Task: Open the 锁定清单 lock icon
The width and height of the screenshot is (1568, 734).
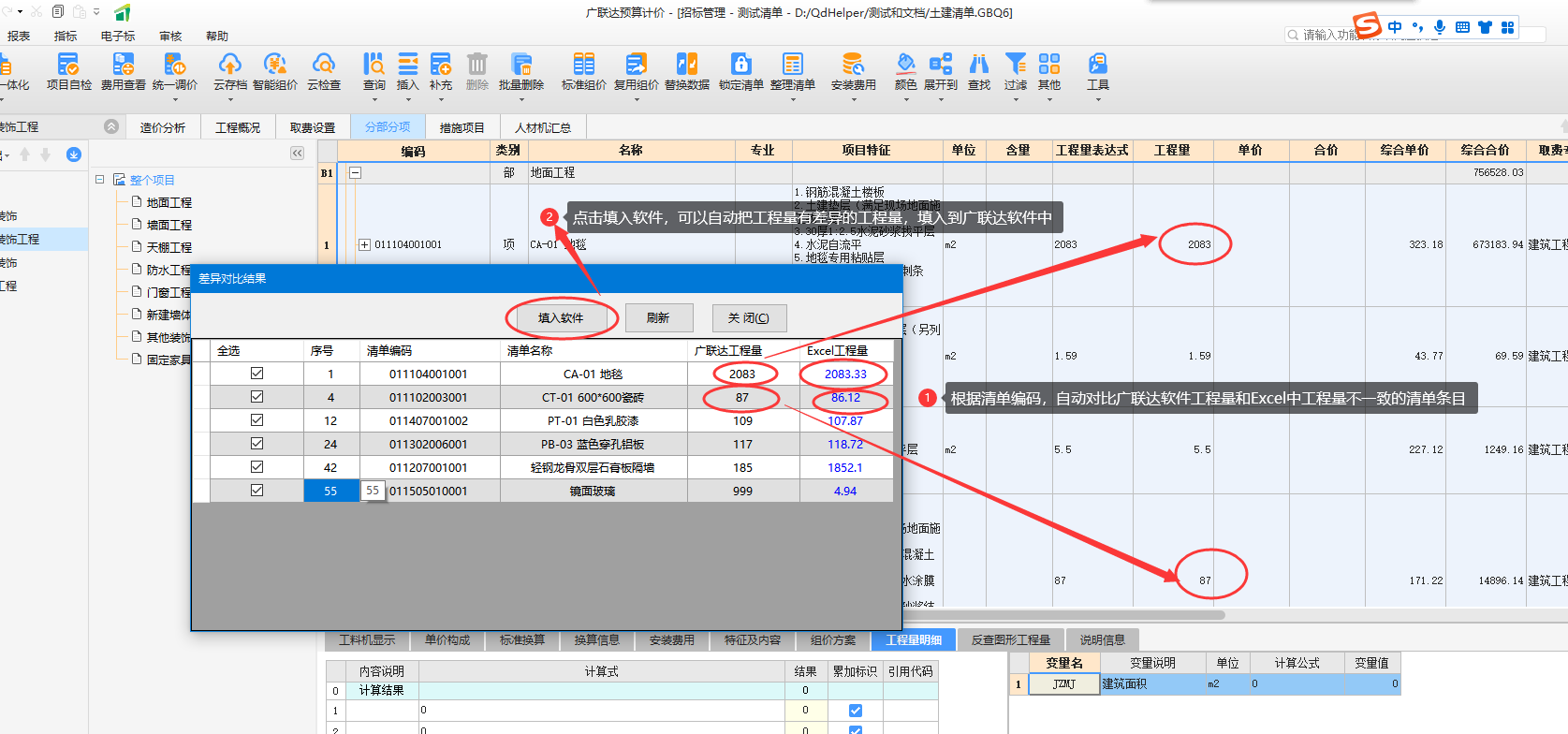Action: pos(740,65)
